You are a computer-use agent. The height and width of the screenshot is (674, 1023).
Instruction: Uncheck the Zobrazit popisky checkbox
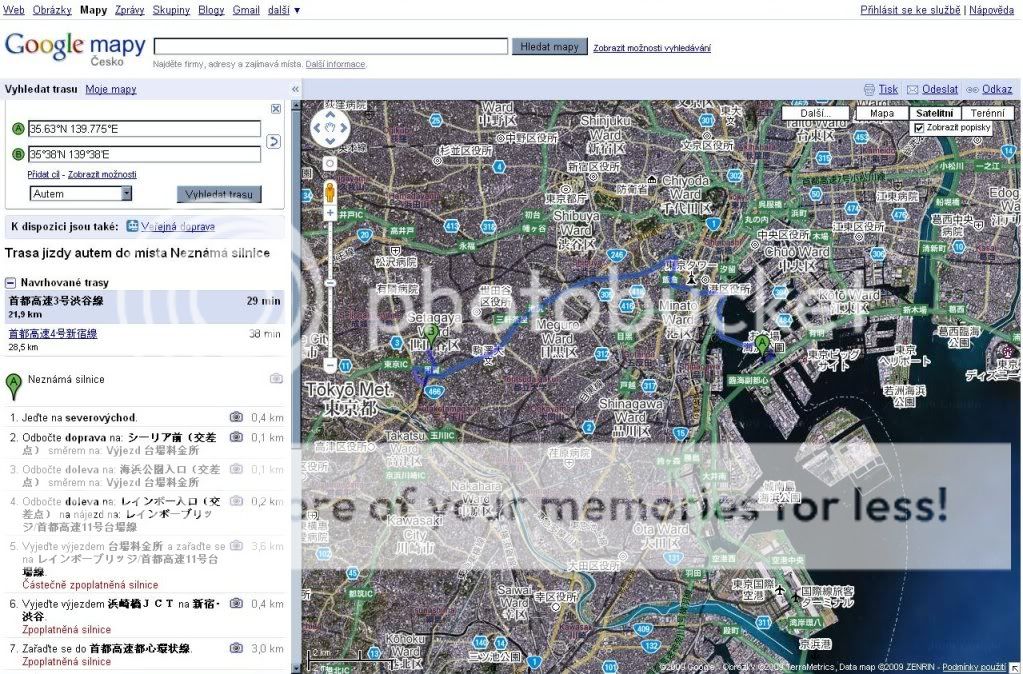pyautogui.click(x=919, y=128)
